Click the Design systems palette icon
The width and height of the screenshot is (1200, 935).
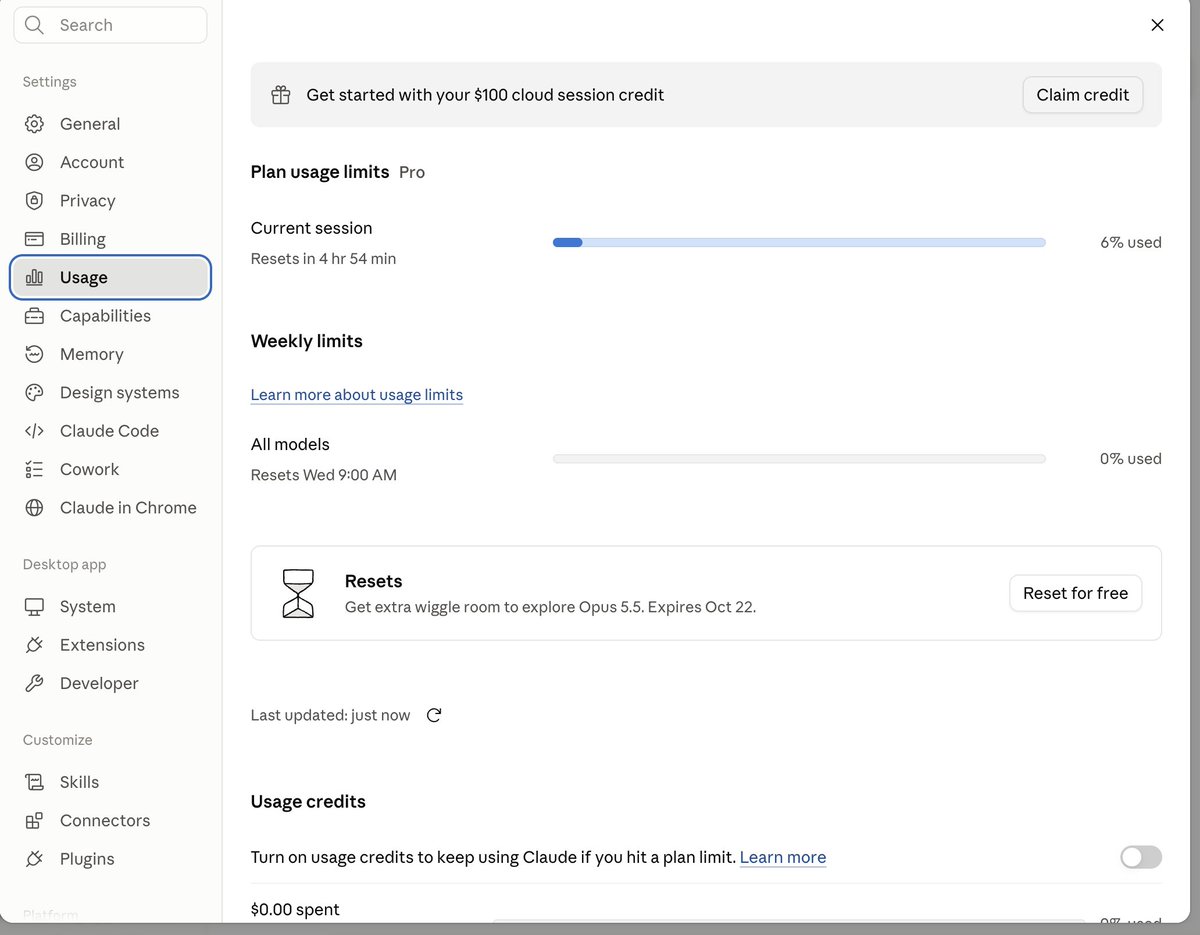(34, 393)
